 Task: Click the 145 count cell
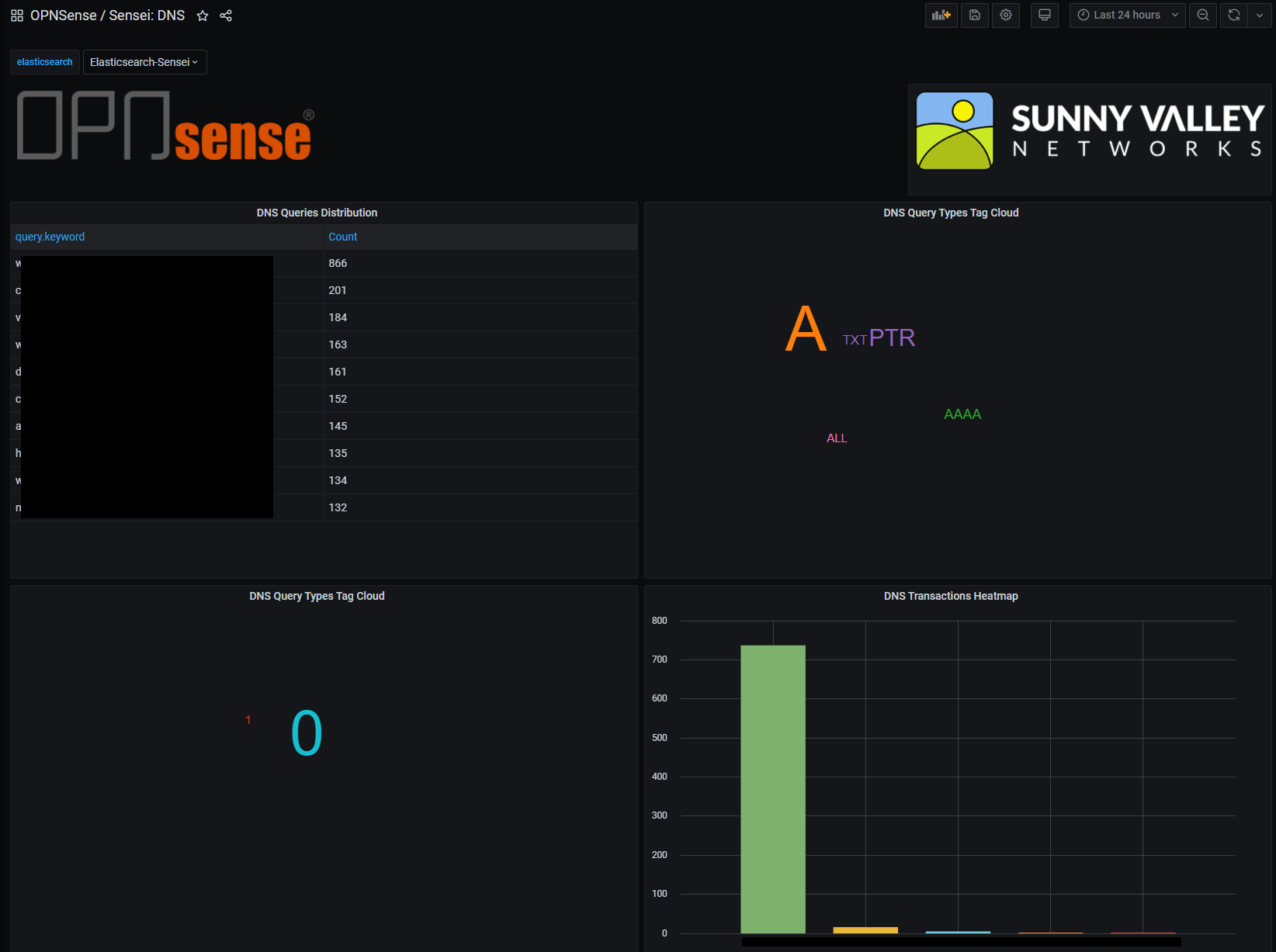click(480, 426)
